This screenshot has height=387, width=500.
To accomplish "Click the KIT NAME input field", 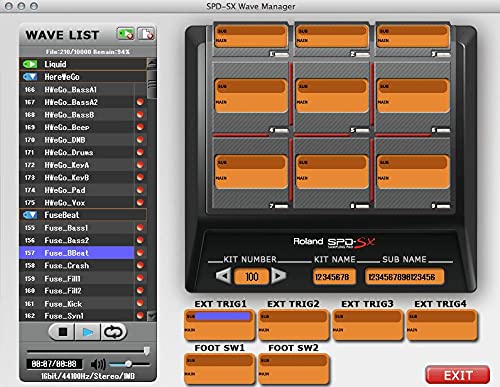I will (334, 277).
